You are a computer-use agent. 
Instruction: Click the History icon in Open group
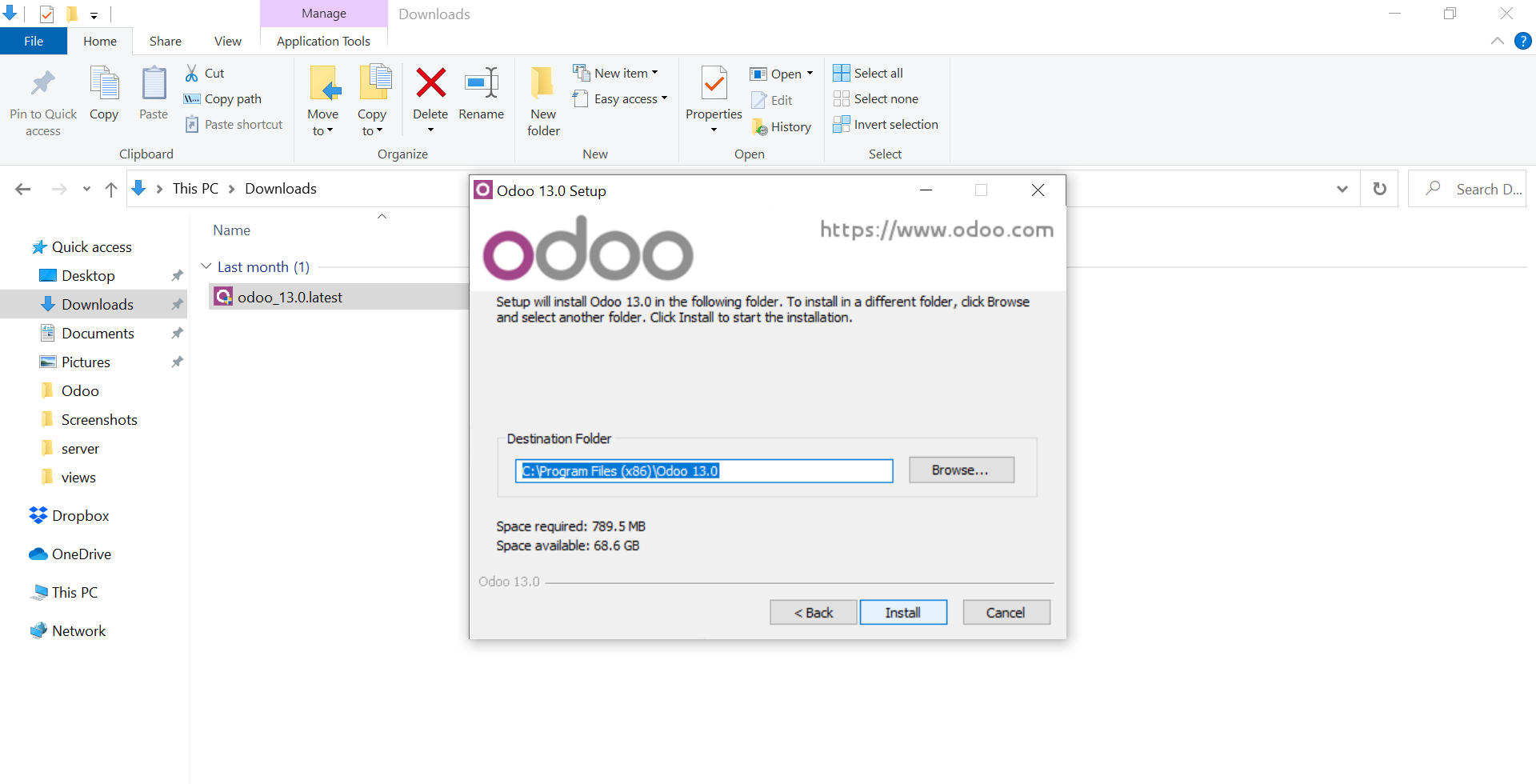760,127
